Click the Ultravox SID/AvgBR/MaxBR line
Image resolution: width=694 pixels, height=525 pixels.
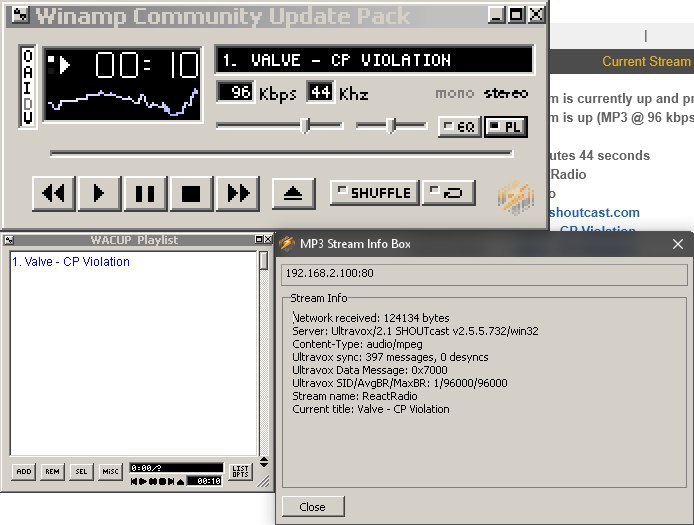point(400,383)
